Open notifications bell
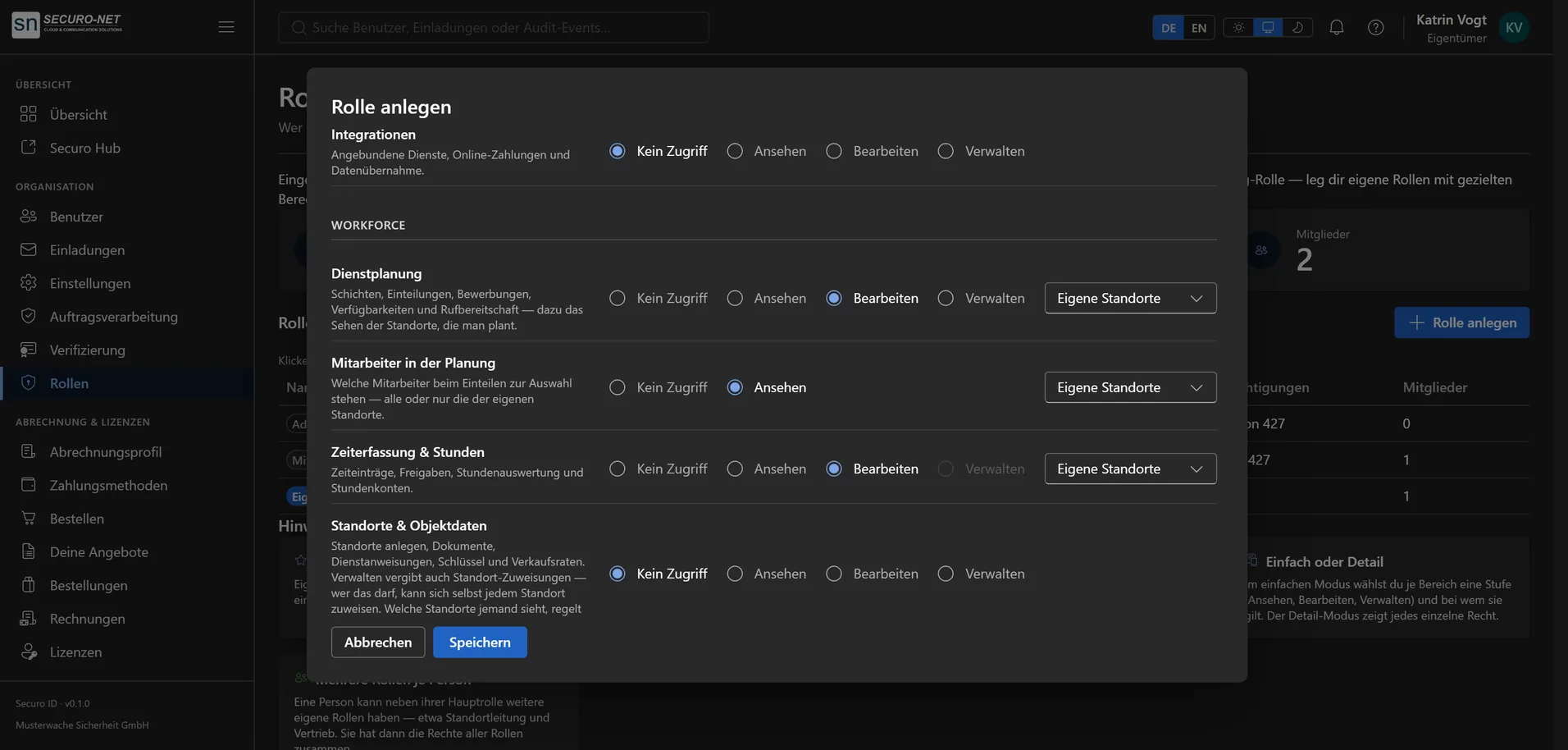The height and width of the screenshot is (750, 1568). [x=1337, y=27]
